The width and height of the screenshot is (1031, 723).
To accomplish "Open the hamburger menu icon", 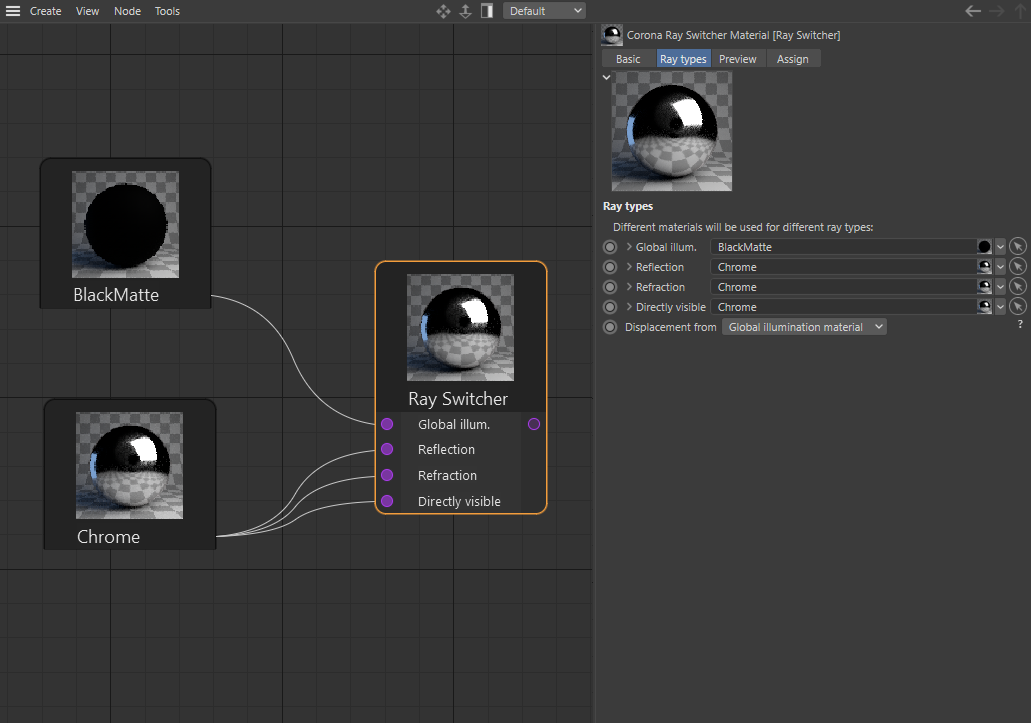I will [x=13, y=11].
